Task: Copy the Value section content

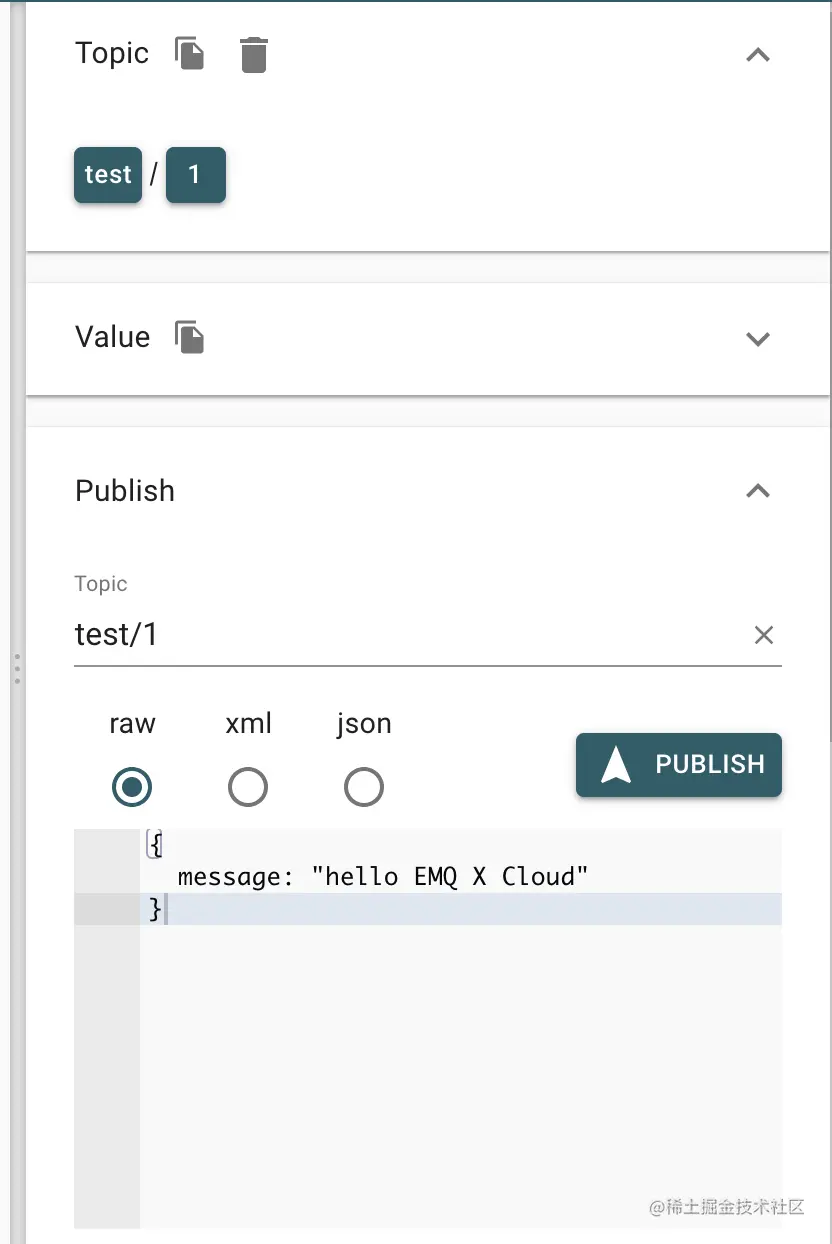Action: click(x=190, y=337)
